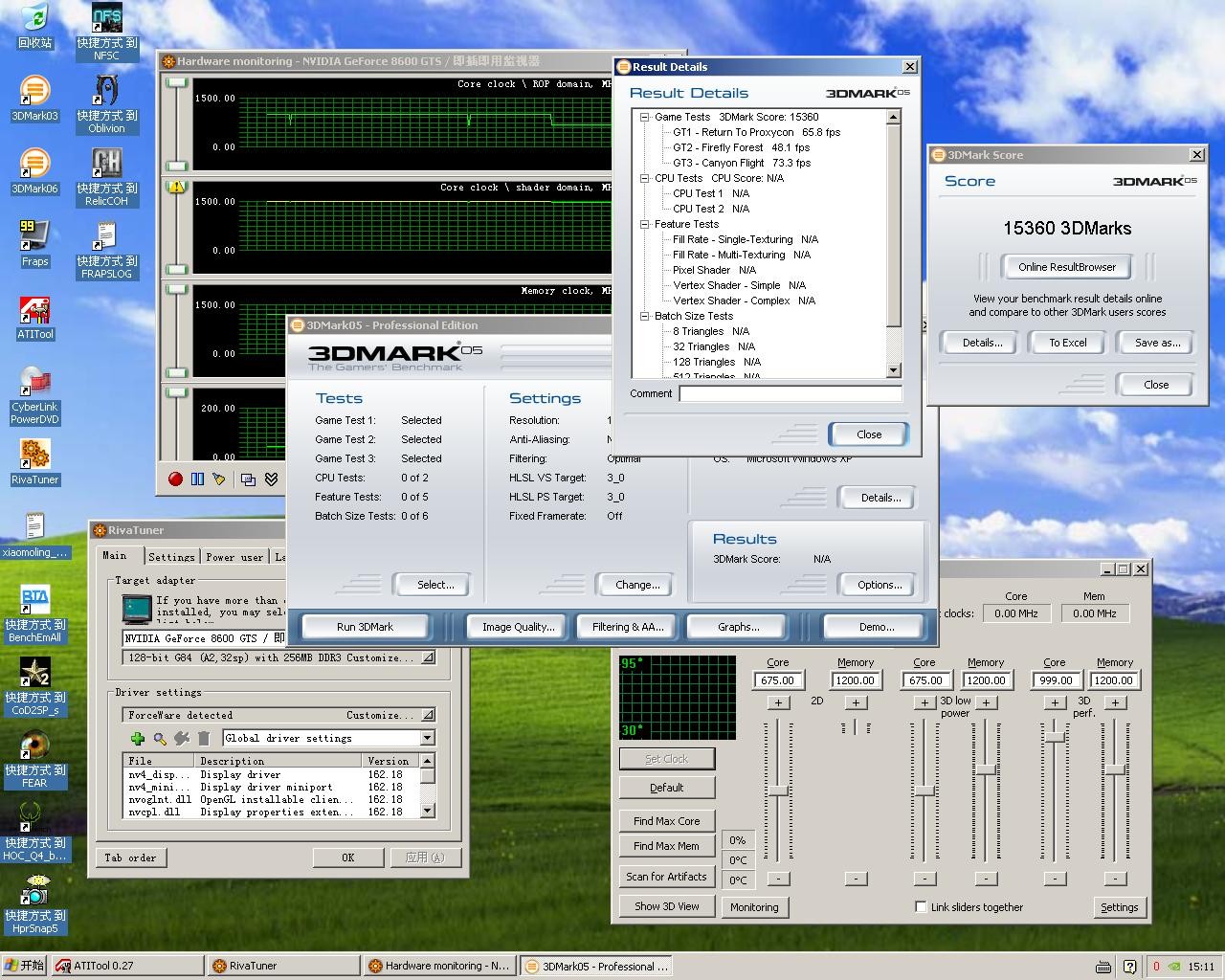Collapse the Game Tests tree node
Image resolution: width=1225 pixels, height=980 pixels.
pyautogui.click(x=645, y=118)
